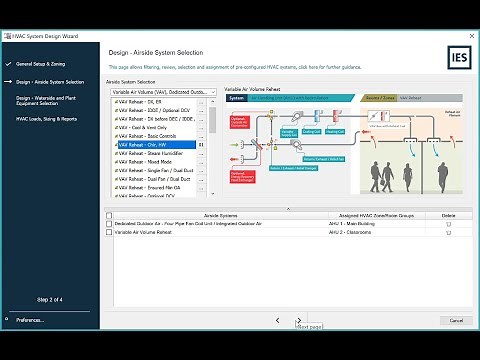Go to HVAC Loads, Sizing & Reports step
This screenshot has height=360, width=480.
click(x=46, y=119)
